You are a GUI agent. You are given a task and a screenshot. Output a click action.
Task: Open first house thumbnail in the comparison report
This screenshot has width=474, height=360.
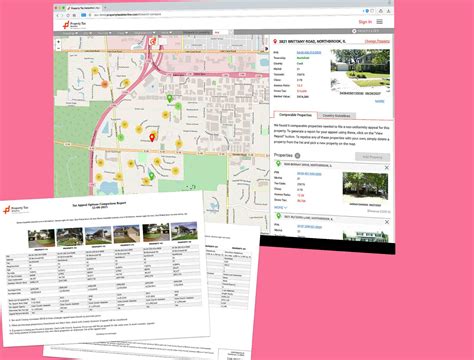coord(41,238)
